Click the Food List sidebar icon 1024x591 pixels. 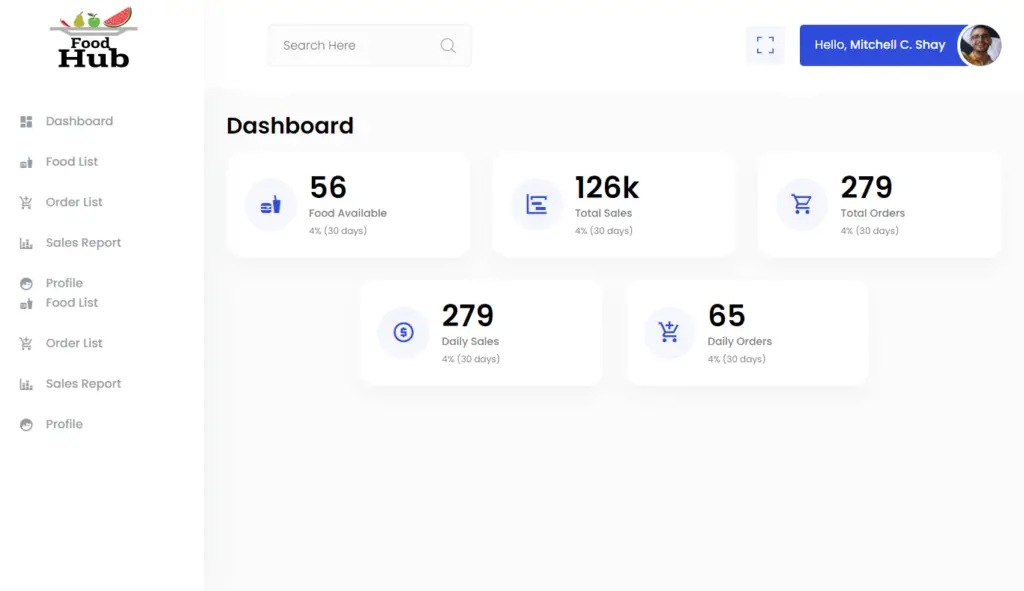[x=28, y=161]
